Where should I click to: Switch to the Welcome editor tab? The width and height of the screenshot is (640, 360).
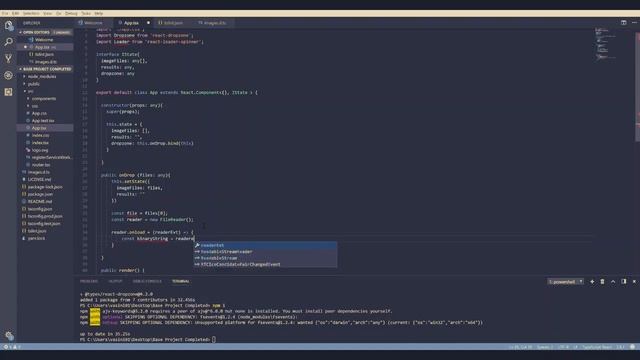[x=93, y=23]
